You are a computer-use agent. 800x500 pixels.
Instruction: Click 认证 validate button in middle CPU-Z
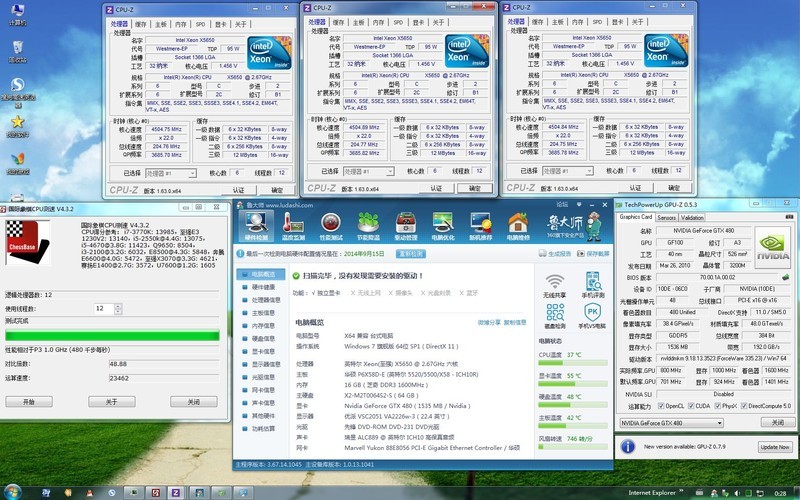(436, 189)
